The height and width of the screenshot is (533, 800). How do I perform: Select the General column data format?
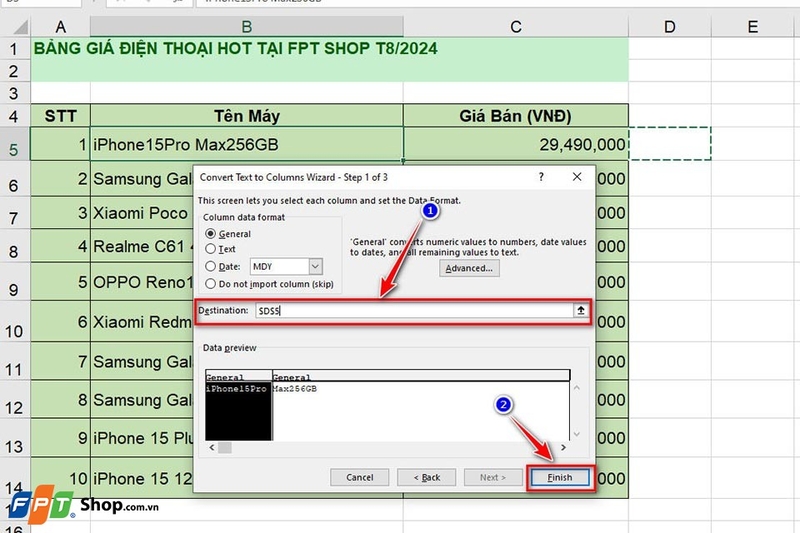click(210, 234)
